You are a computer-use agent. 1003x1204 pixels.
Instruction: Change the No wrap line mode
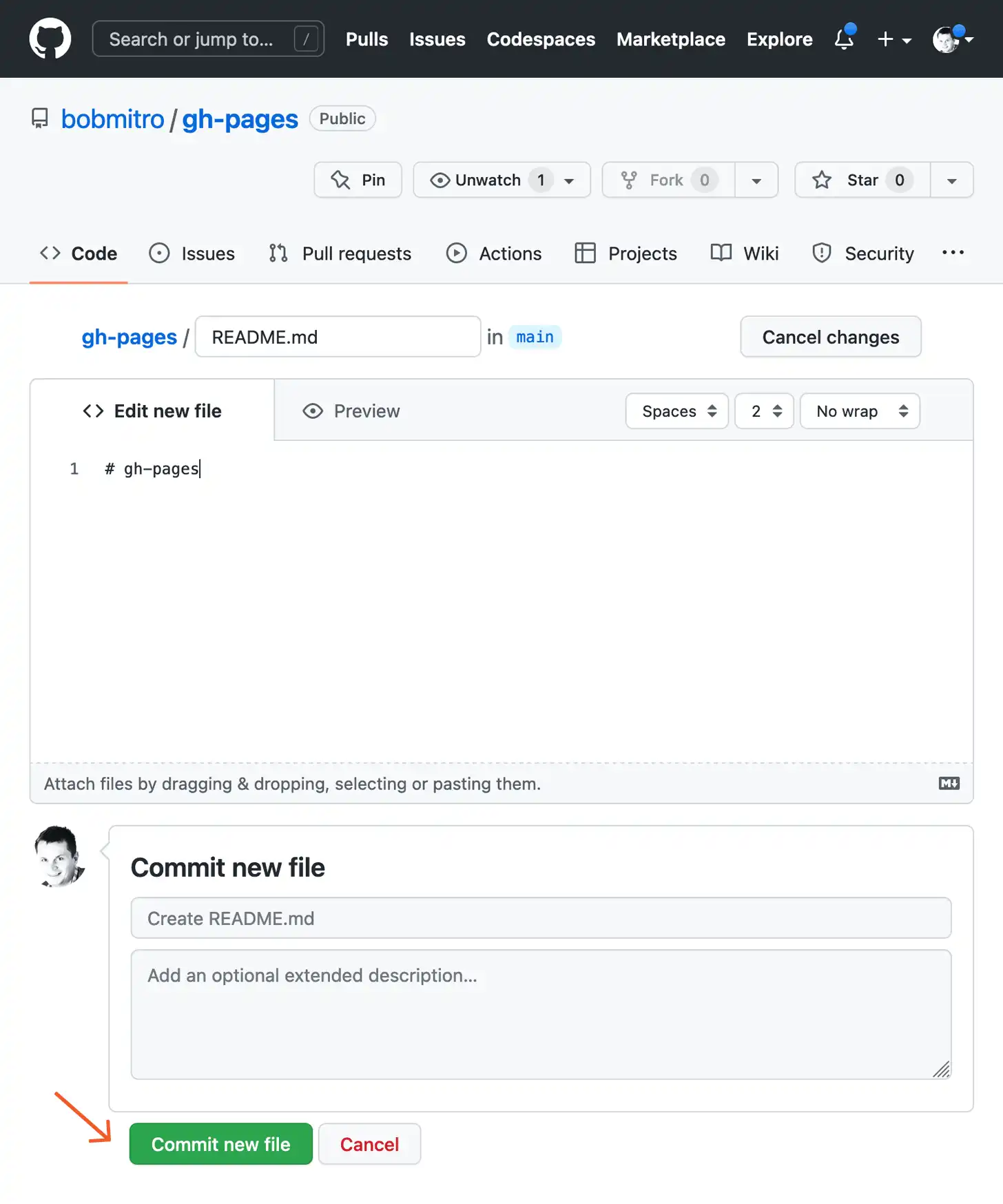[x=859, y=411]
